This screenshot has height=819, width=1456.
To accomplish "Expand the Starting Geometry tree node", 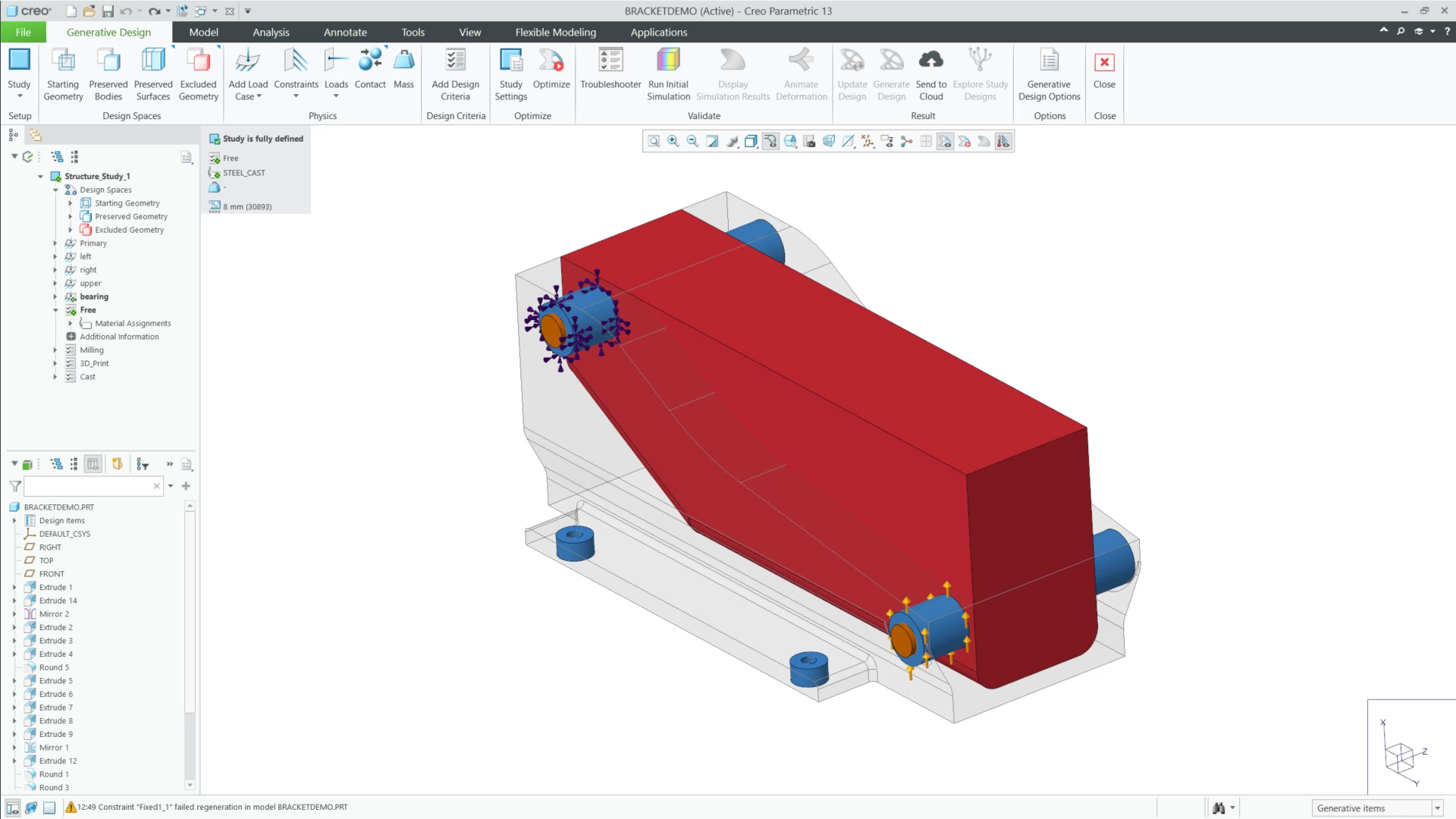I will [71, 203].
